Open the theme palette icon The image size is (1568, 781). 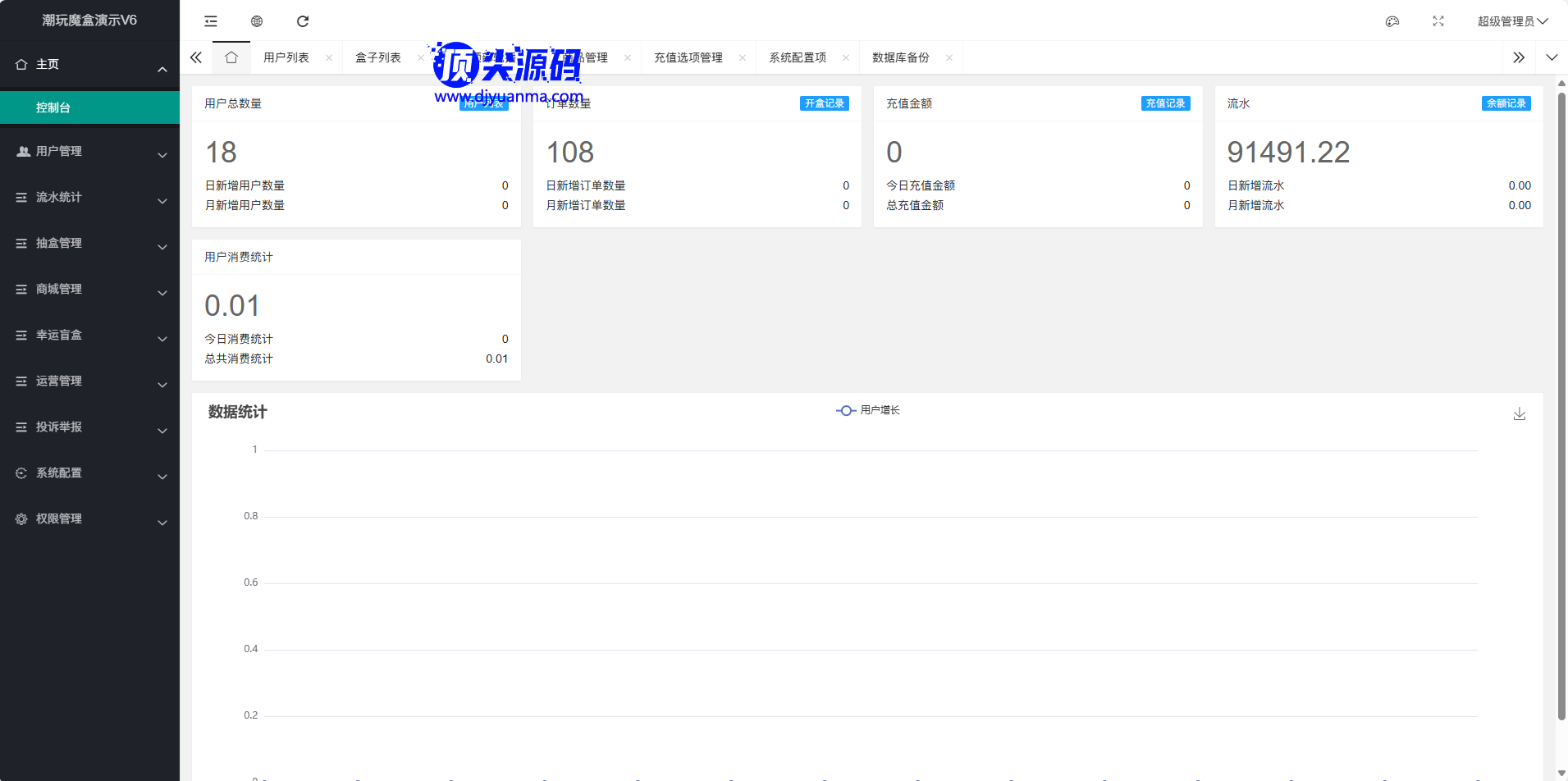coord(1392,21)
